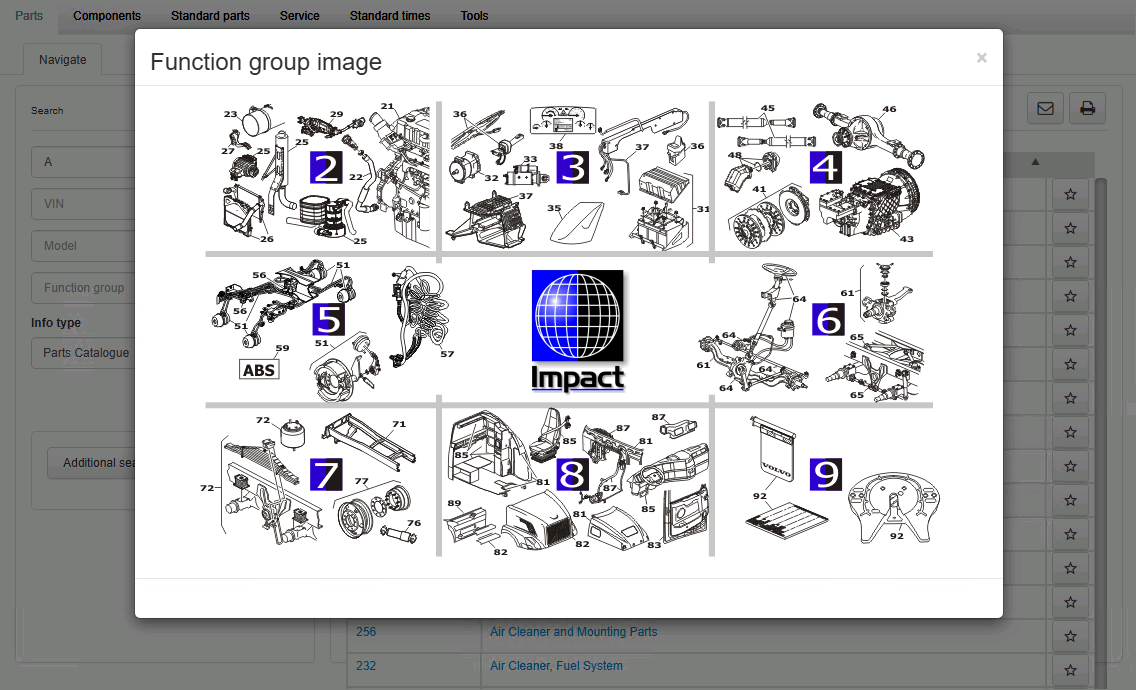Viewport: 1136px width, 690px height.
Task: Click the print icon
Action: click(x=1087, y=109)
